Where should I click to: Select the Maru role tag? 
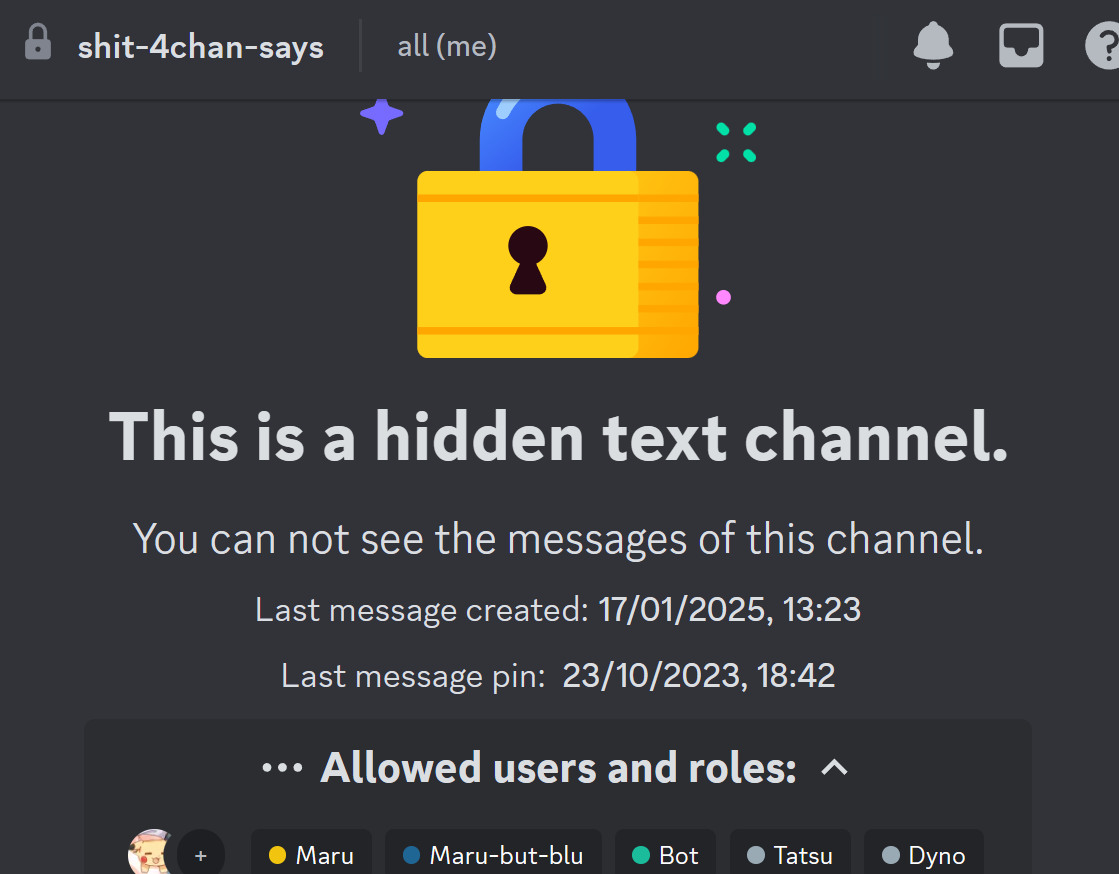311,853
